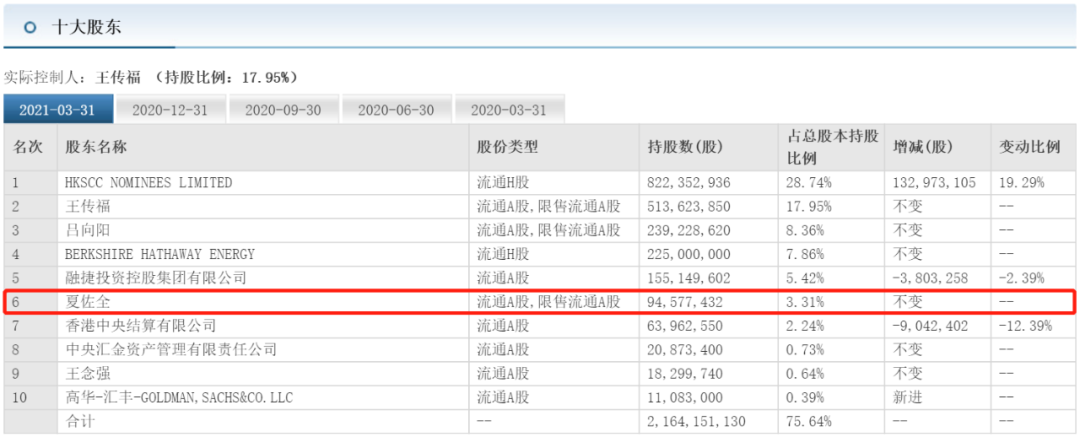1080x437 pixels.
Task: Select 融捷投资控股集团有限公司
Action: (x=155, y=278)
